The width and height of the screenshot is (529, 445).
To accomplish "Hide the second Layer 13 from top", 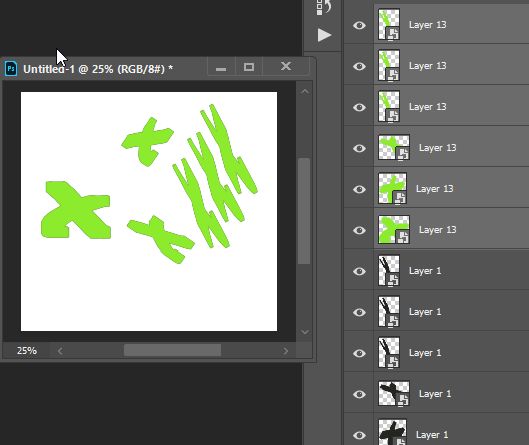I will (x=359, y=66).
